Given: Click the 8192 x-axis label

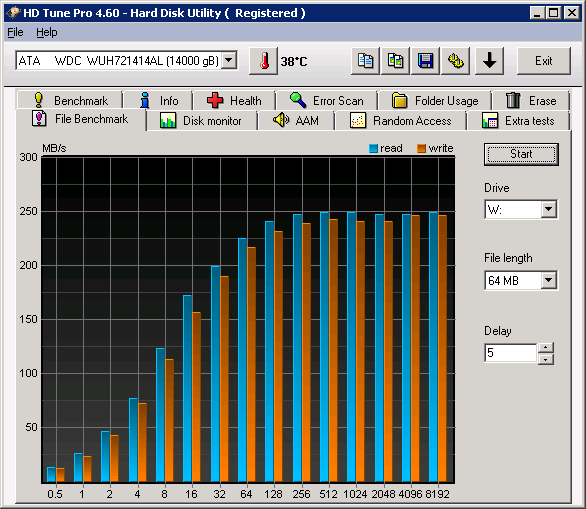Looking at the screenshot, I should [437, 494].
